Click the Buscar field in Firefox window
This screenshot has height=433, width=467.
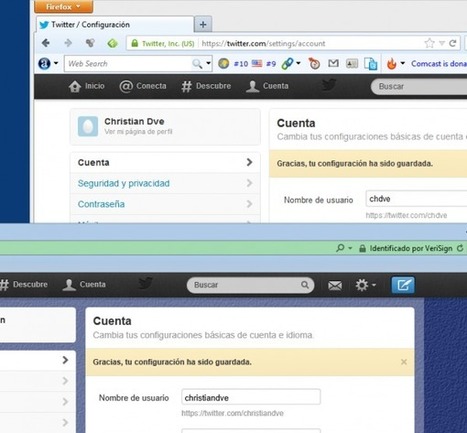pyautogui.click(x=419, y=86)
